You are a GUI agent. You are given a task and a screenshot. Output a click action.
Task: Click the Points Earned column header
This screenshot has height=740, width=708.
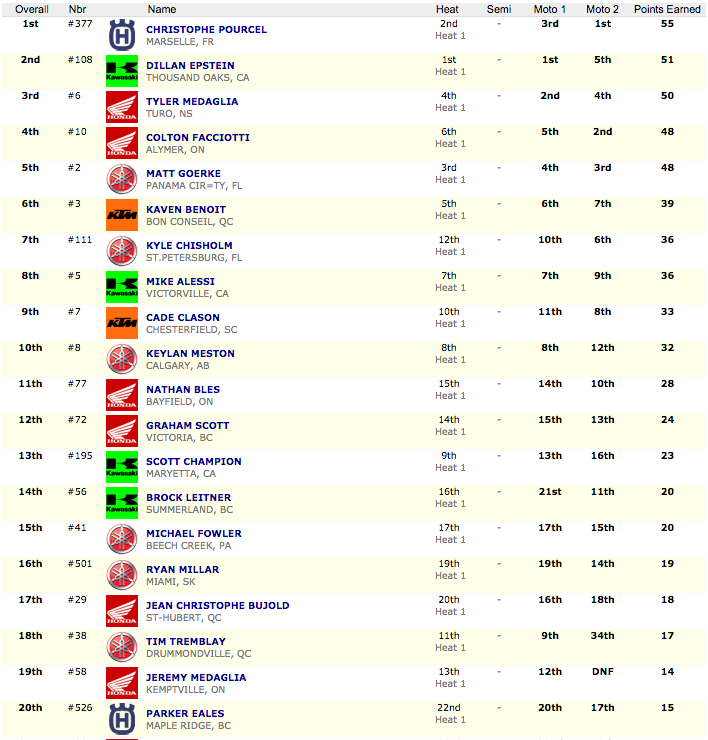[667, 9]
